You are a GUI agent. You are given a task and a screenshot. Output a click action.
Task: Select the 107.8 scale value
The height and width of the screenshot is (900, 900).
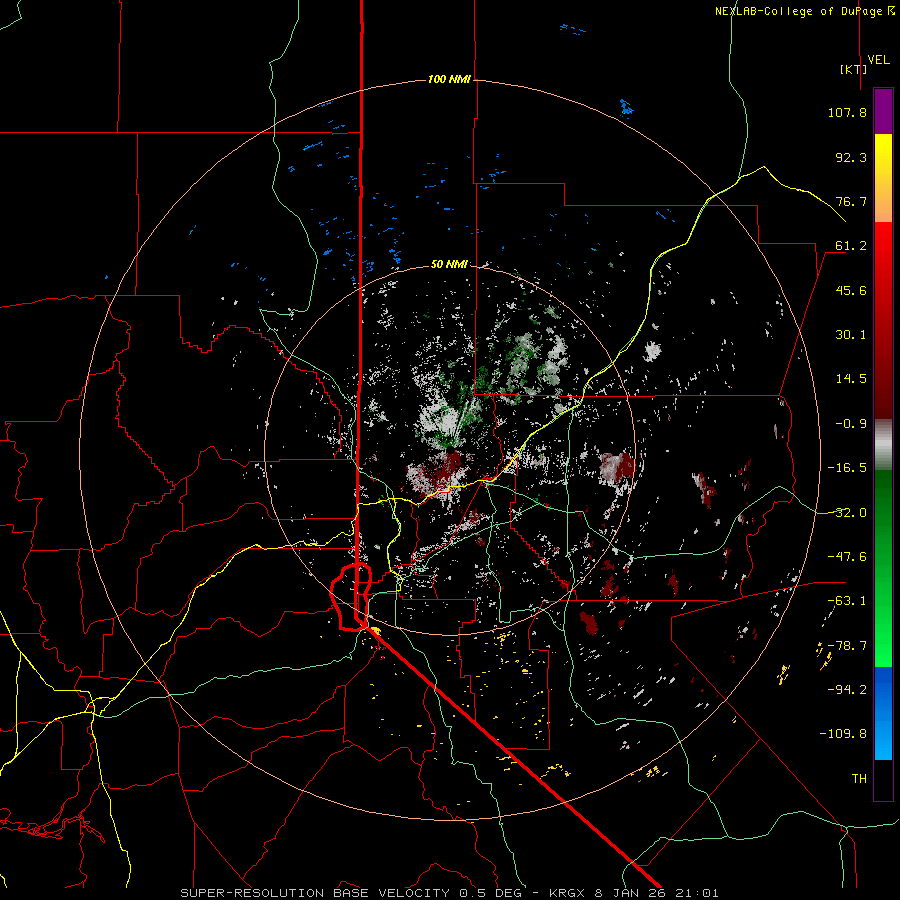pos(847,112)
